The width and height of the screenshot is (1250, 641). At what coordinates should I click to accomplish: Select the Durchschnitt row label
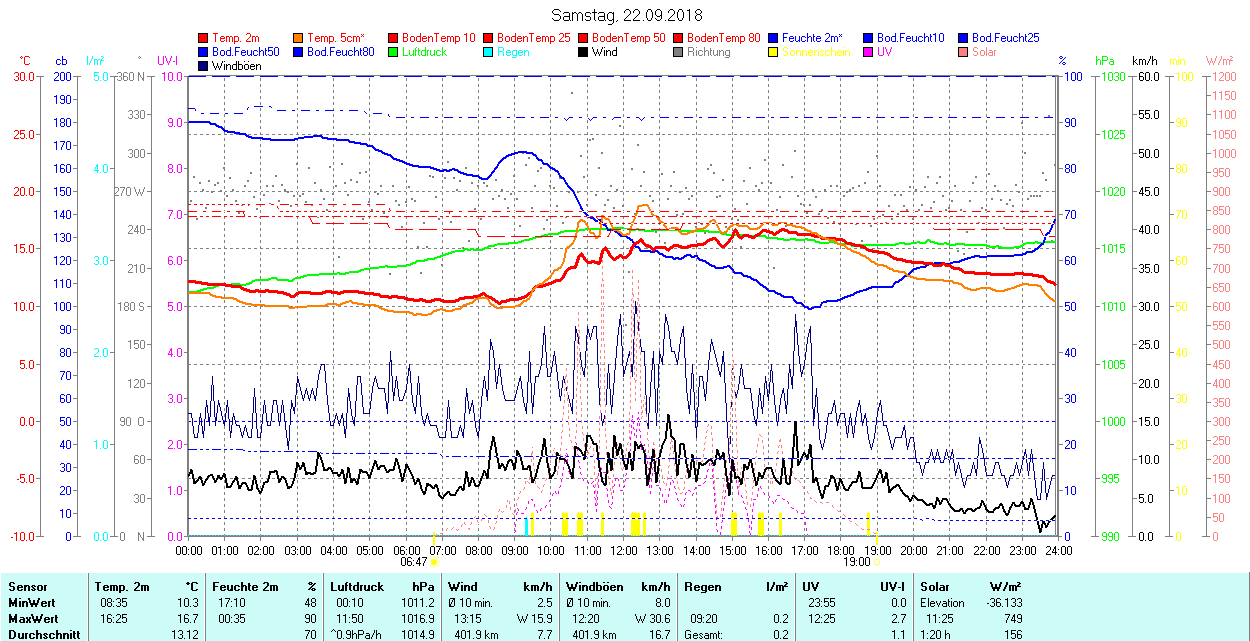point(40,633)
